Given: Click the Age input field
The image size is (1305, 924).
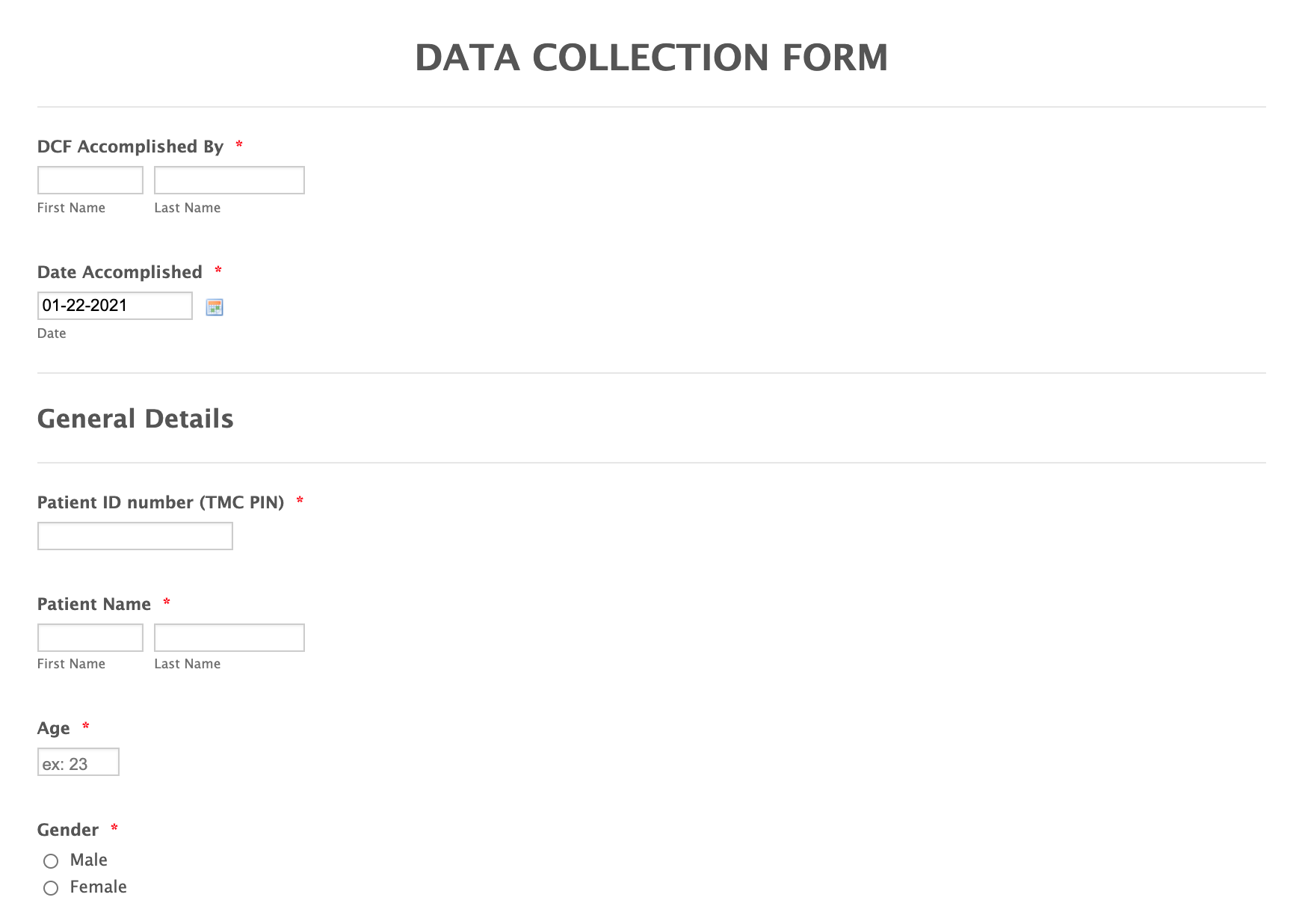Looking at the screenshot, I should (x=78, y=763).
